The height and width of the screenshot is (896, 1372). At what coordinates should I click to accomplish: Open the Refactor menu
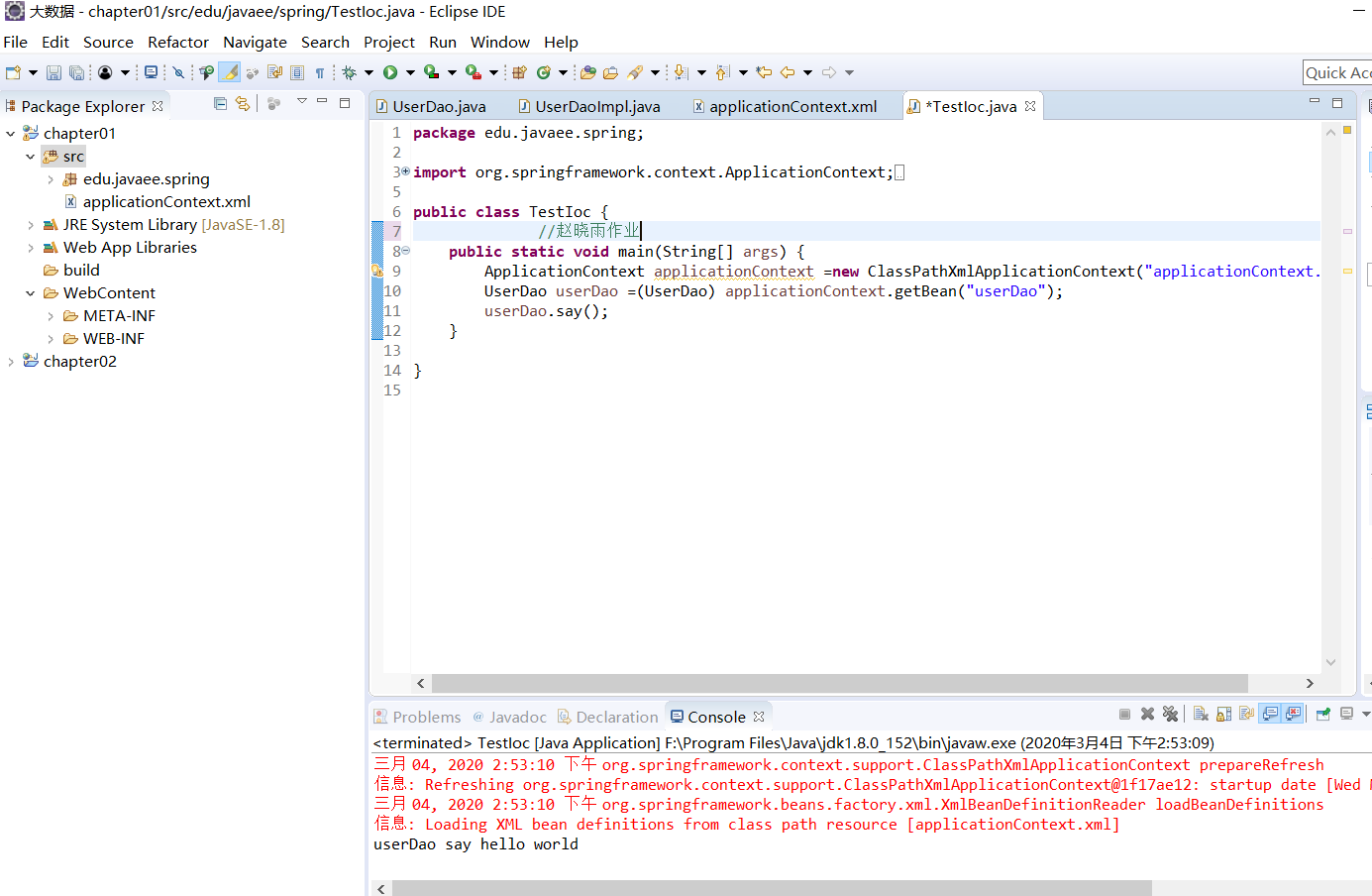[178, 42]
